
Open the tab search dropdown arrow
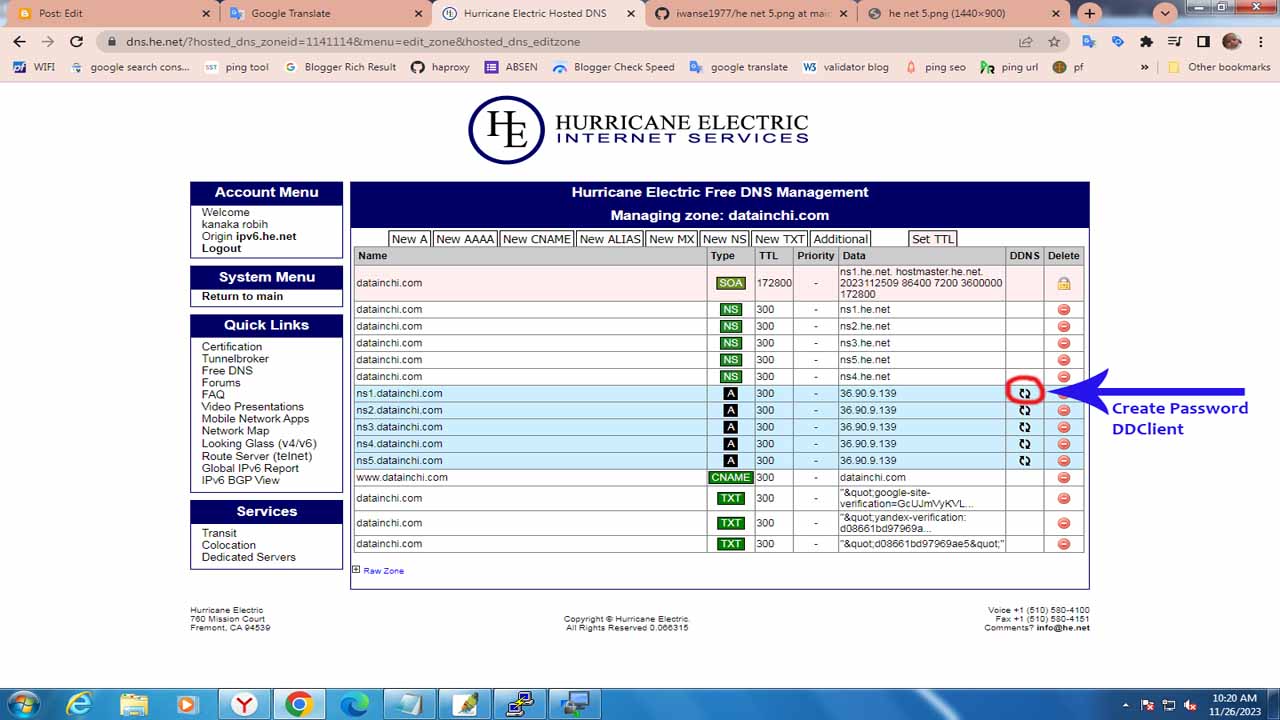coord(1164,13)
